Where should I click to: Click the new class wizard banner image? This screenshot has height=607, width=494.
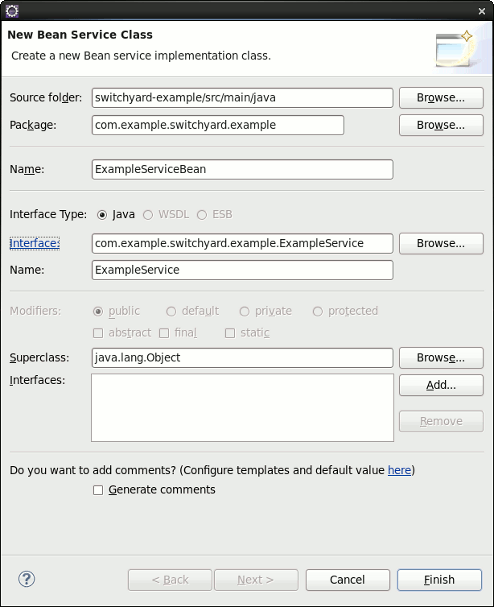coord(456,49)
